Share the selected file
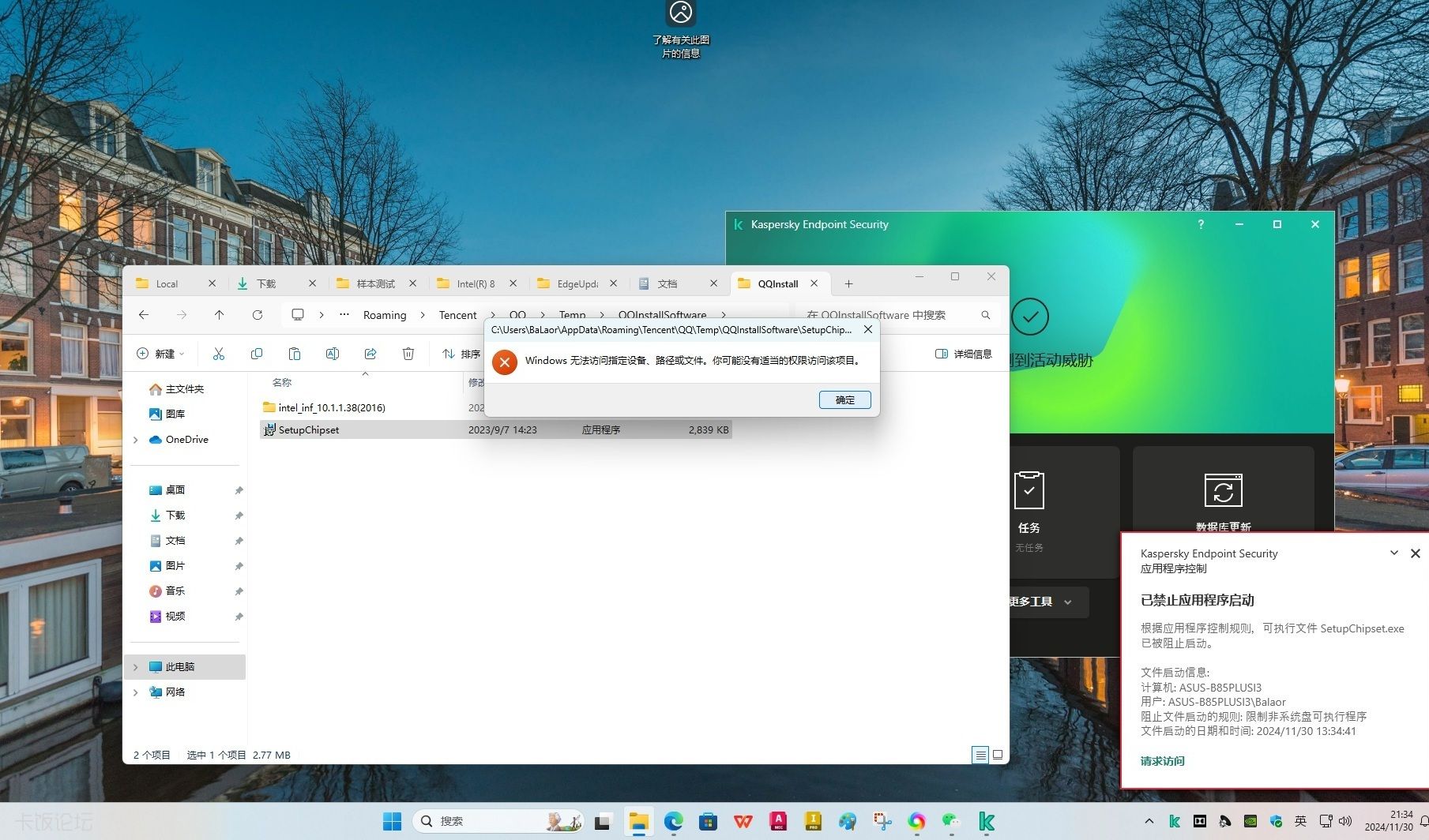Viewport: 1429px width, 840px height. tap(370, 354)
